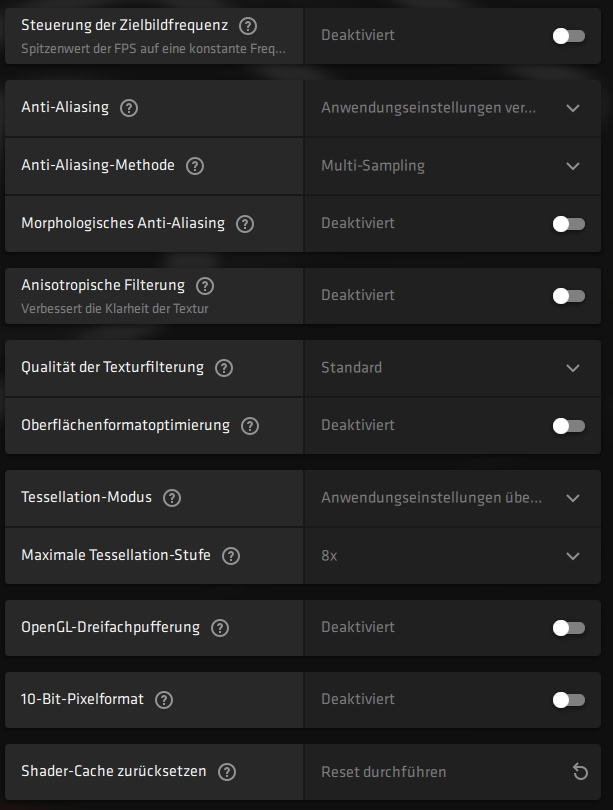Enable OpenGL-Dreifachpufferung switch
The width and height of the screenshot is (613, 810).
click(x=568, y=628)
